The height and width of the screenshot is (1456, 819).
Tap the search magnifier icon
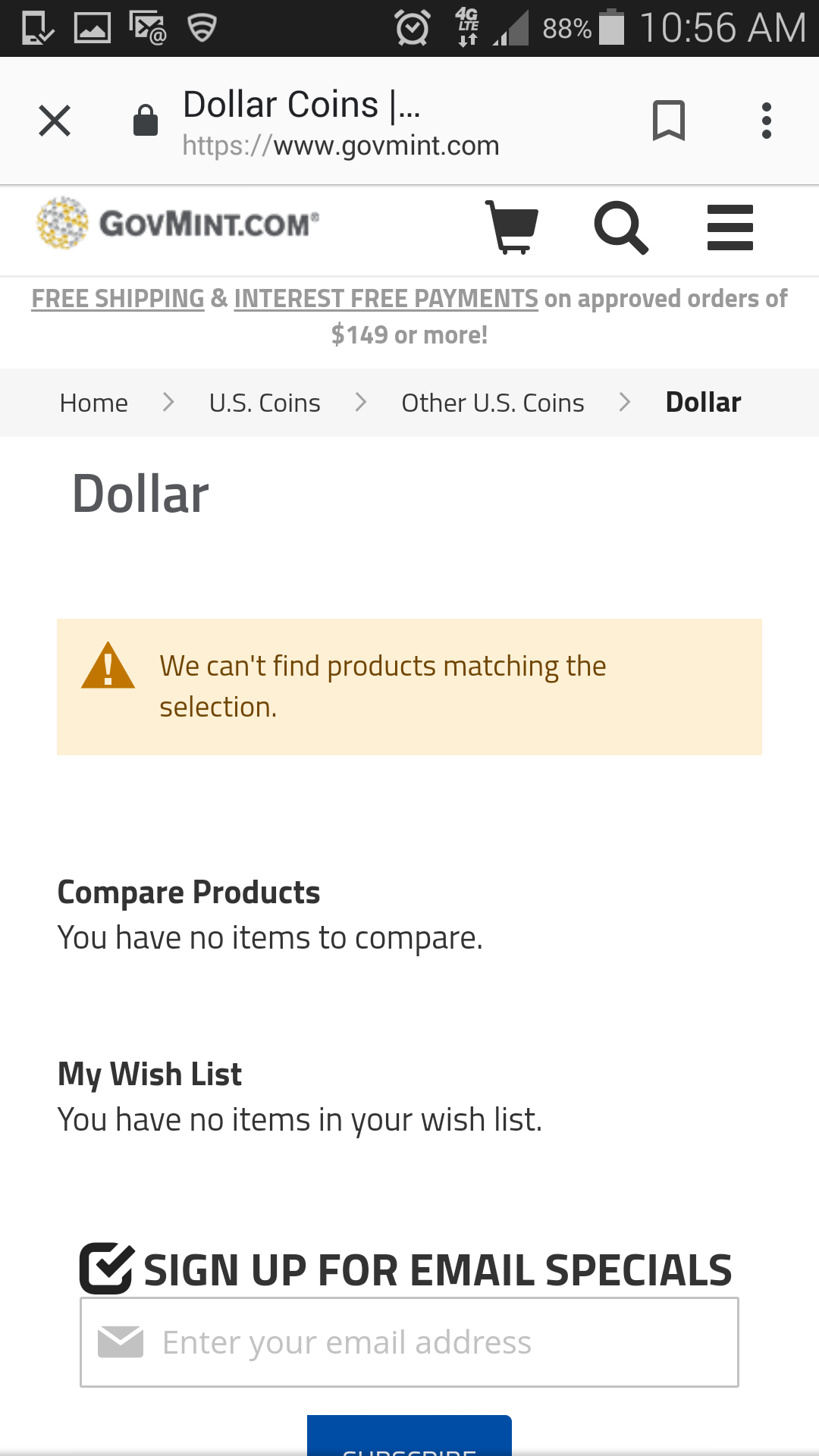pos(620,227)
